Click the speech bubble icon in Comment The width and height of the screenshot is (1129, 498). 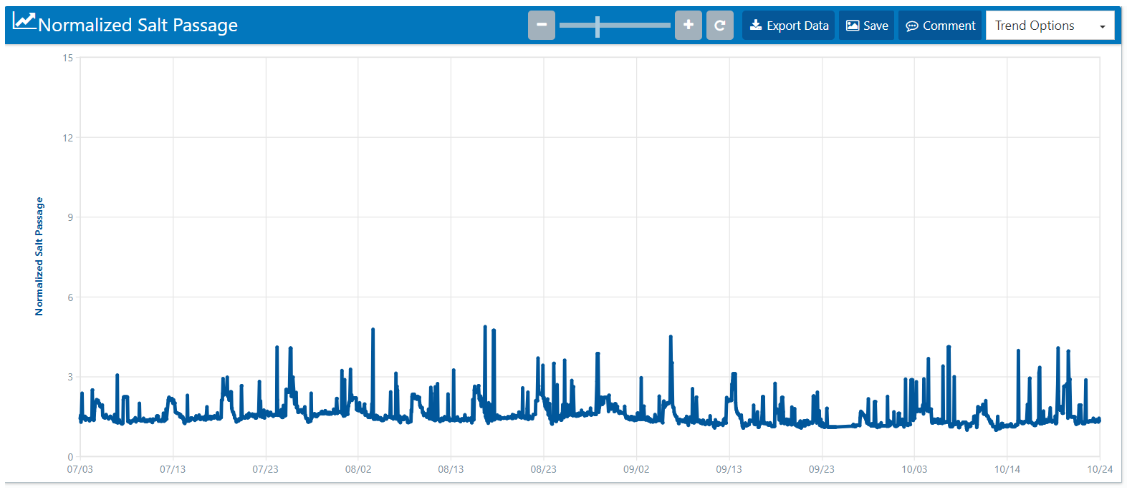(912, 26)
